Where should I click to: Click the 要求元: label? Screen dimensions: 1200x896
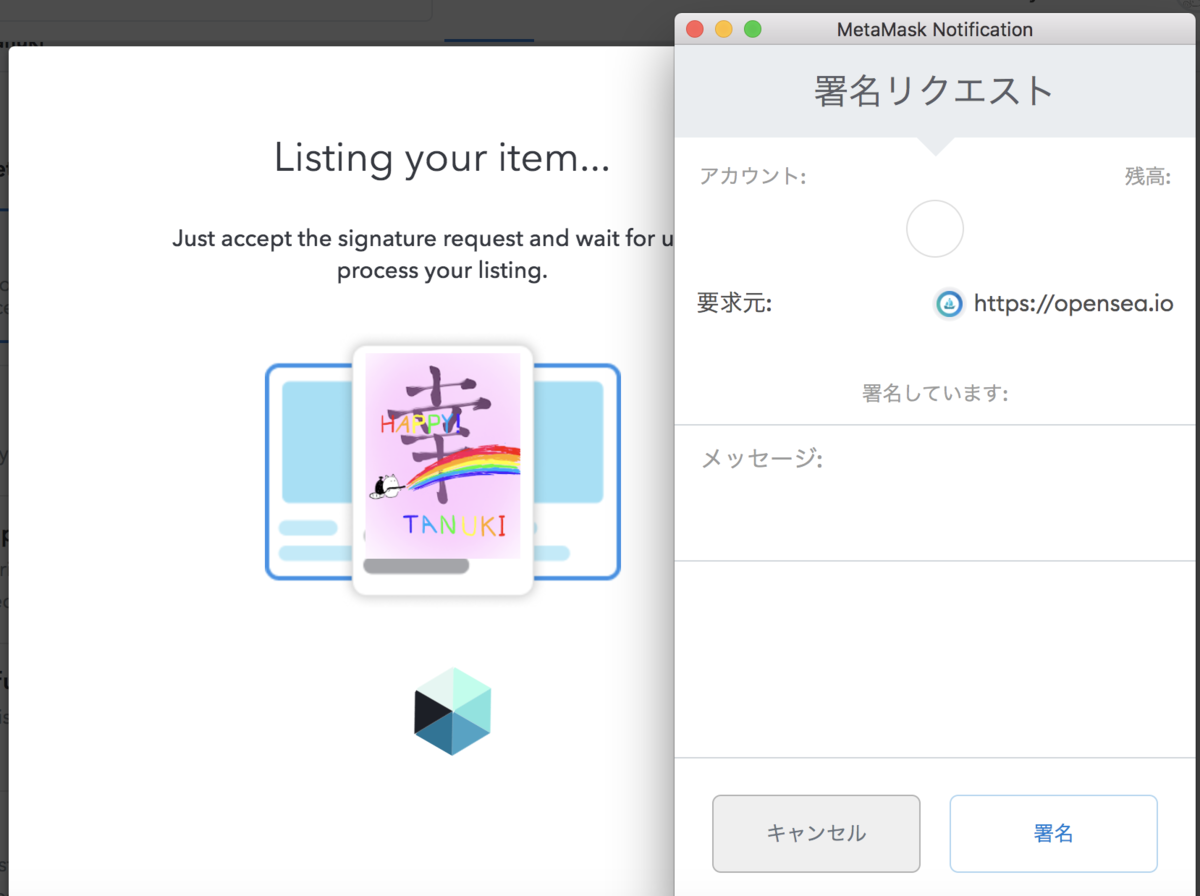click(x=735, y=303)
